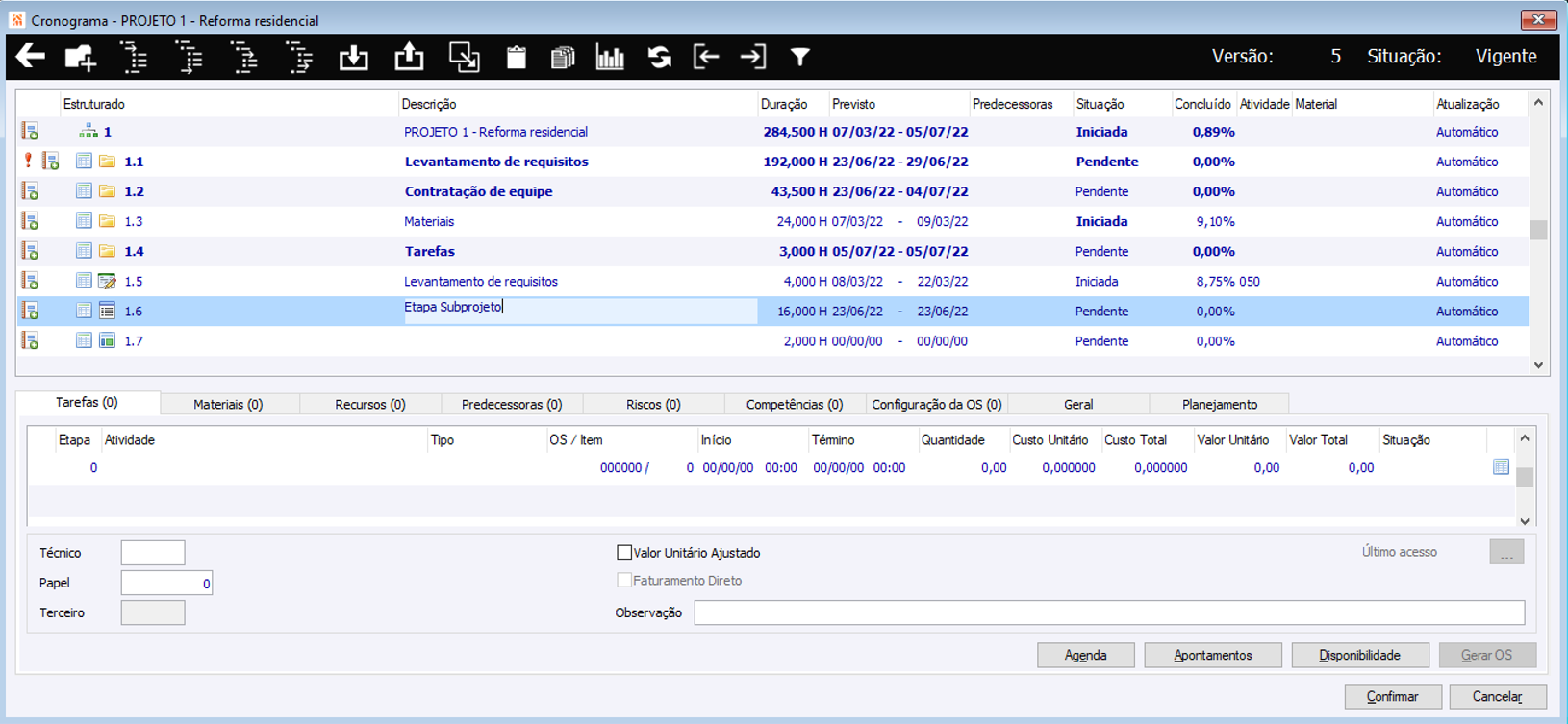Click the description edit box containing Etapa Subprojeto
The height and width of the screenshot is (724, 1568).
tap(580, 311)
